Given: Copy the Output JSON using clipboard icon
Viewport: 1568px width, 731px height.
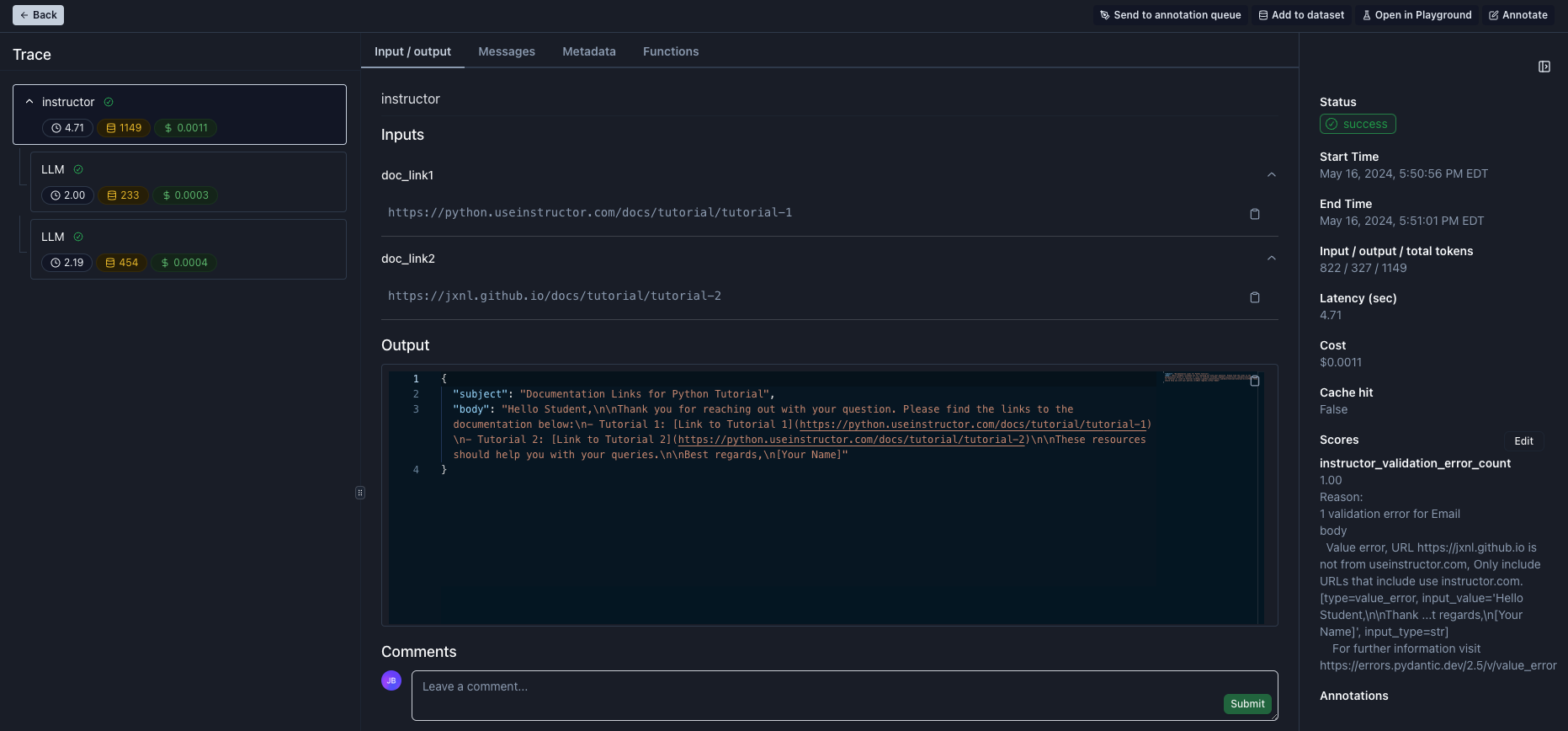Looking at the screenshot, I should point(1254,381).
